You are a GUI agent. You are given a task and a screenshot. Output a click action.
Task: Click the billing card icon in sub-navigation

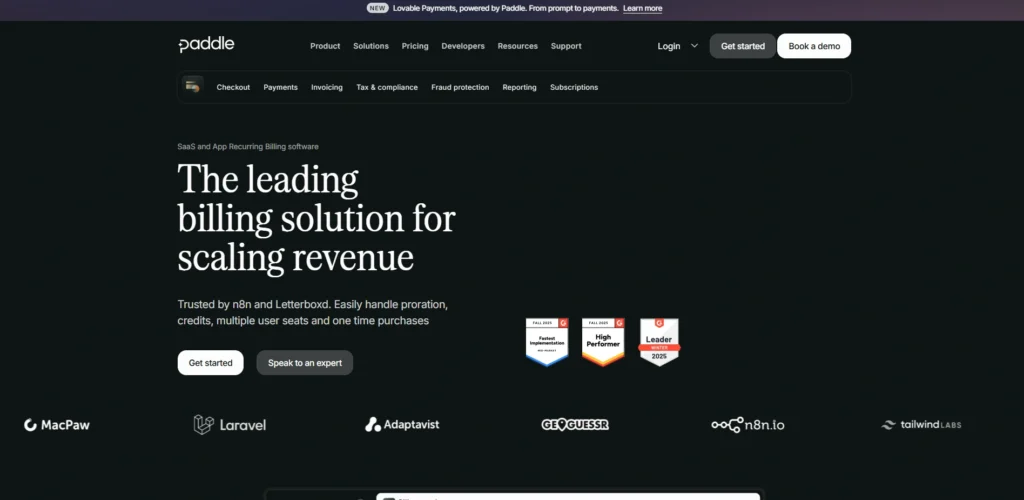pyautogui.click(x=193, y=86)
